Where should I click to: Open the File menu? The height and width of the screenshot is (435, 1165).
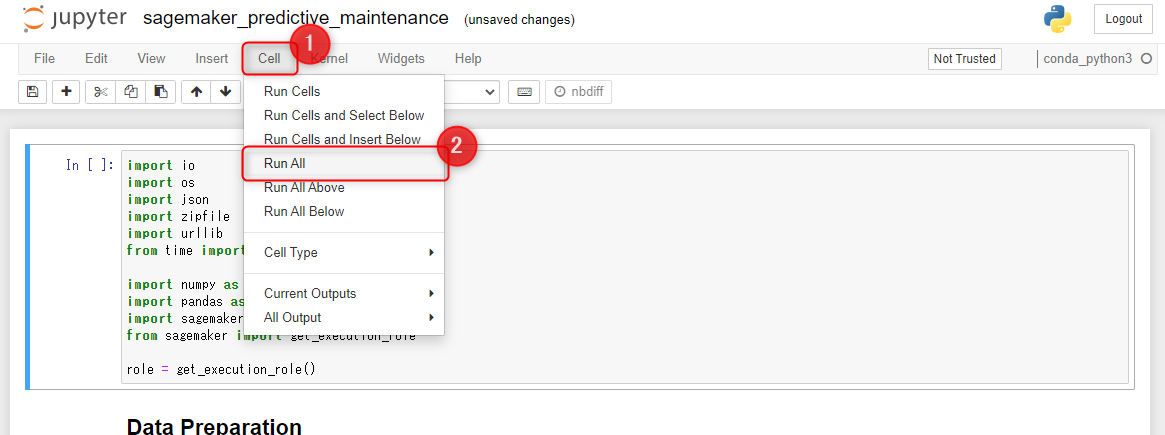tap(44, 58)
